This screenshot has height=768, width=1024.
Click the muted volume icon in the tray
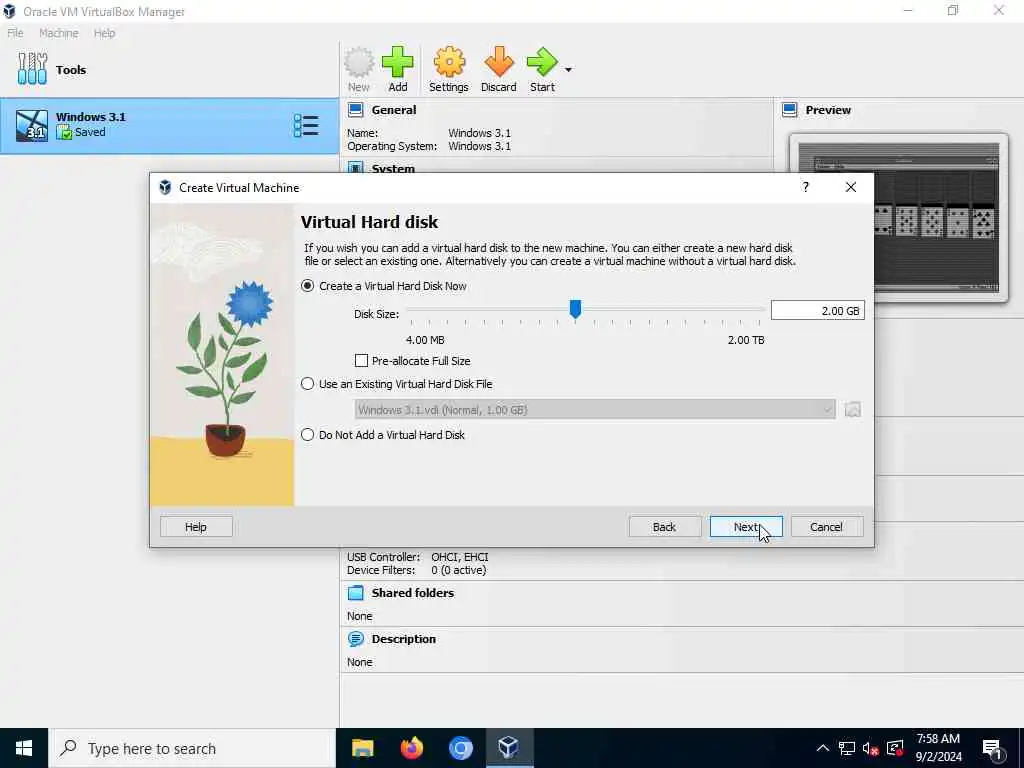coord(871,748)
